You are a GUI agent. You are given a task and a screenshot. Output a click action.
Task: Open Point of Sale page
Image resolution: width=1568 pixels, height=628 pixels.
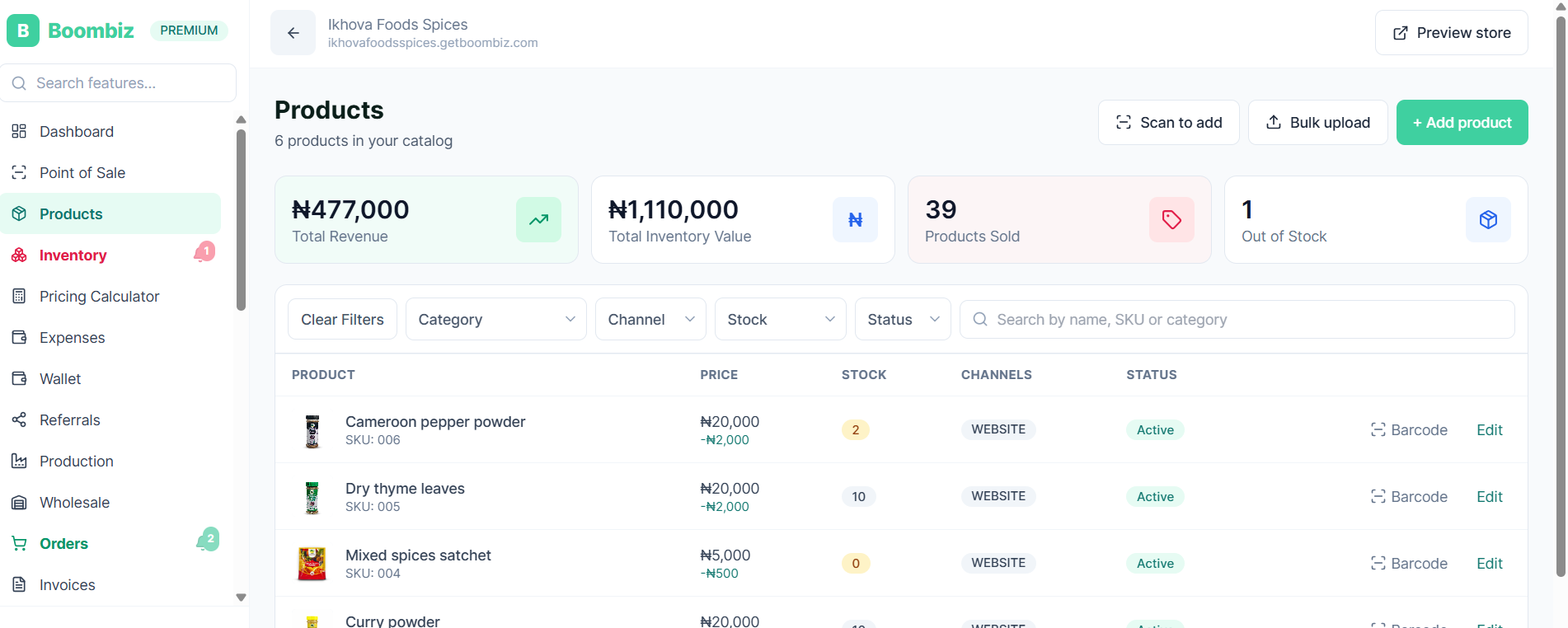(110, 173)
